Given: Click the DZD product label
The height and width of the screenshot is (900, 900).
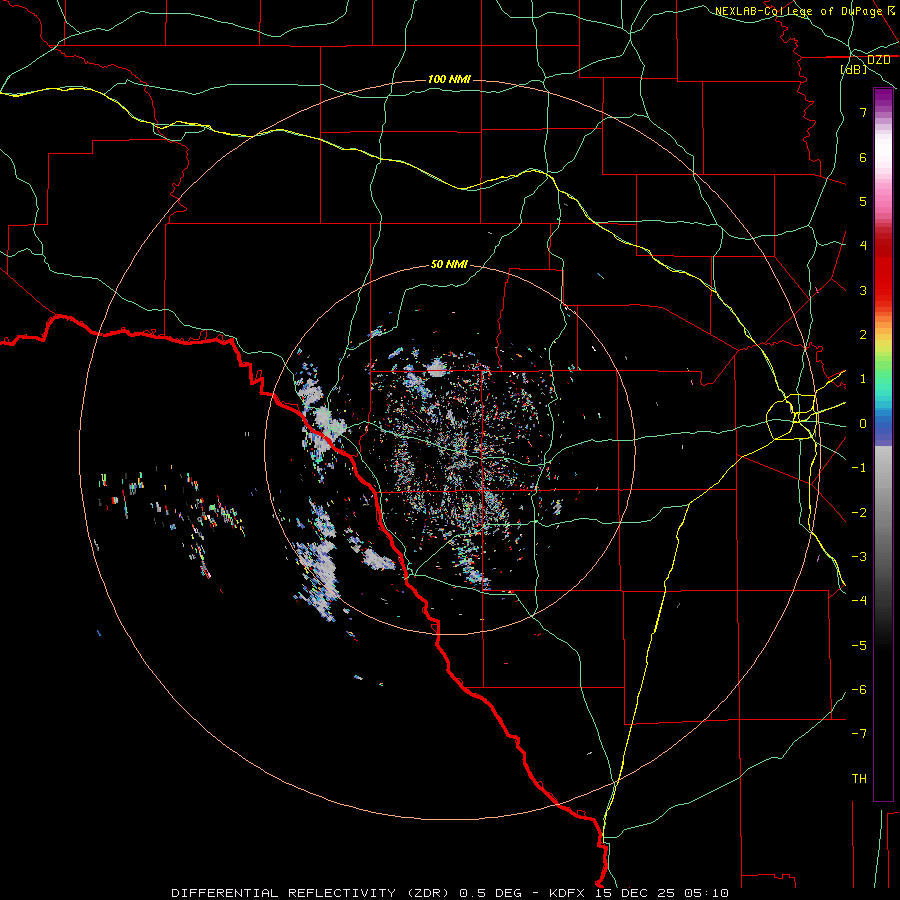Looking at the screenshot, I should (878, 60).
